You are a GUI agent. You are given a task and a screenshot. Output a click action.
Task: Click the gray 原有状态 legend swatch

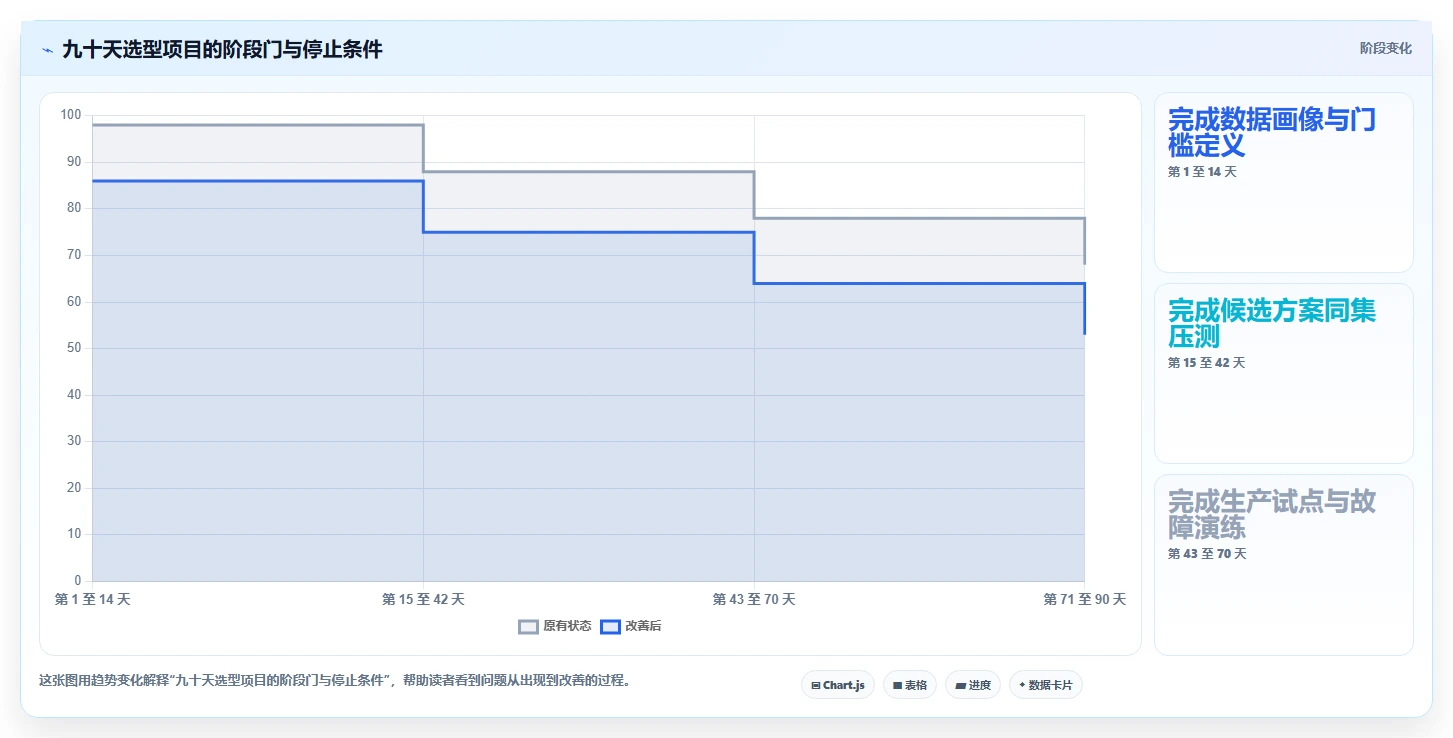528,627
